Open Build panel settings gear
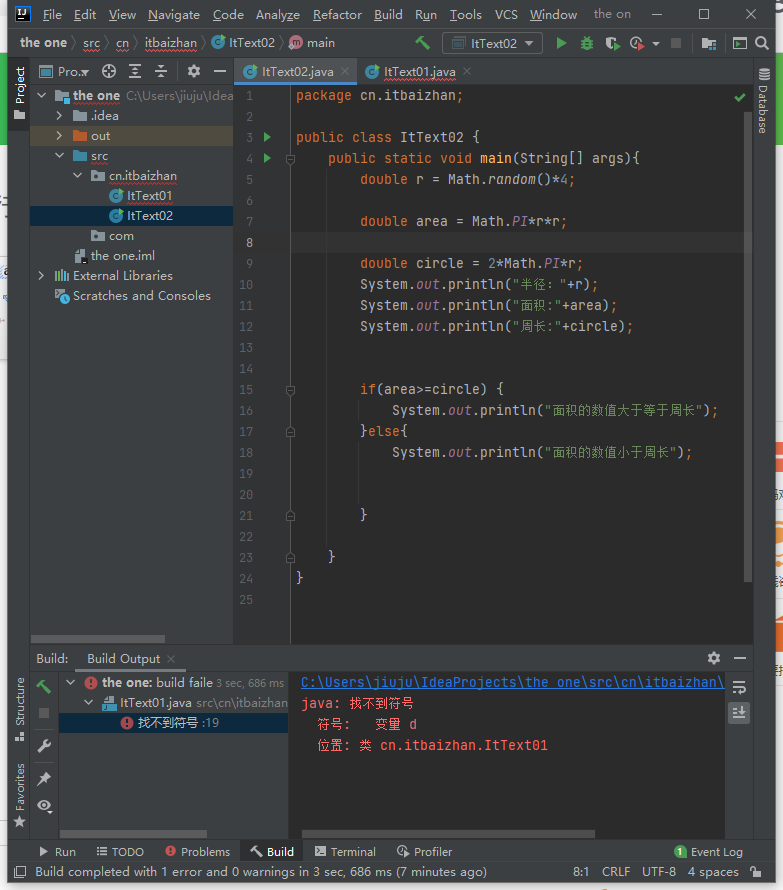The width and height of the screenshot is (783, 890). point(714,658)
